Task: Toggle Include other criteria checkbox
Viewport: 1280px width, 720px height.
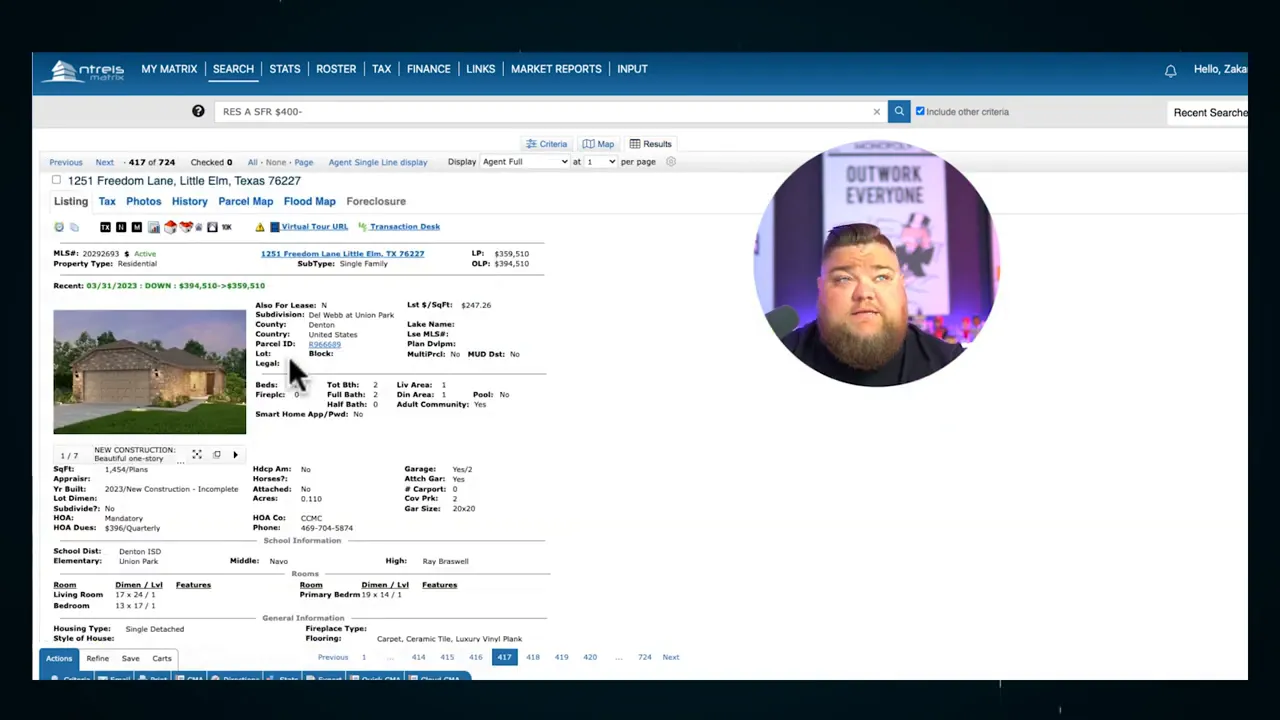Action: [920, 112]
